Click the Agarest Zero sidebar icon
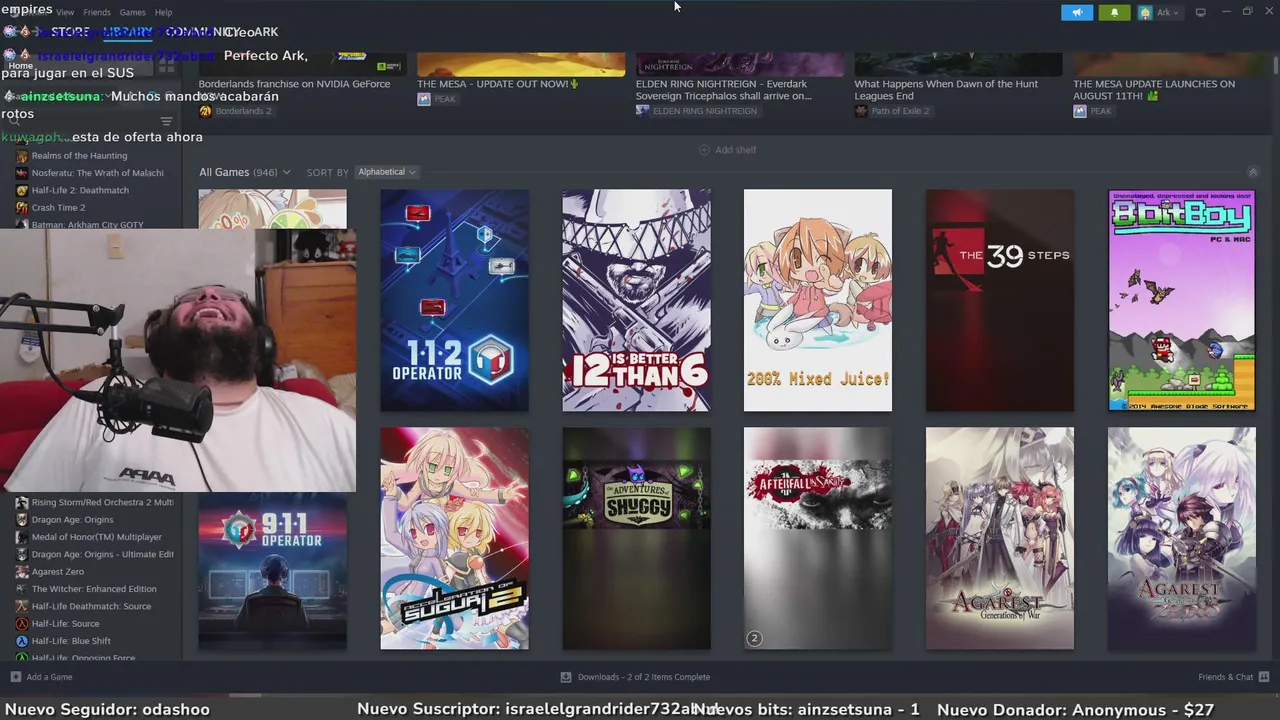1280x720 pixels. coord(22,572)
